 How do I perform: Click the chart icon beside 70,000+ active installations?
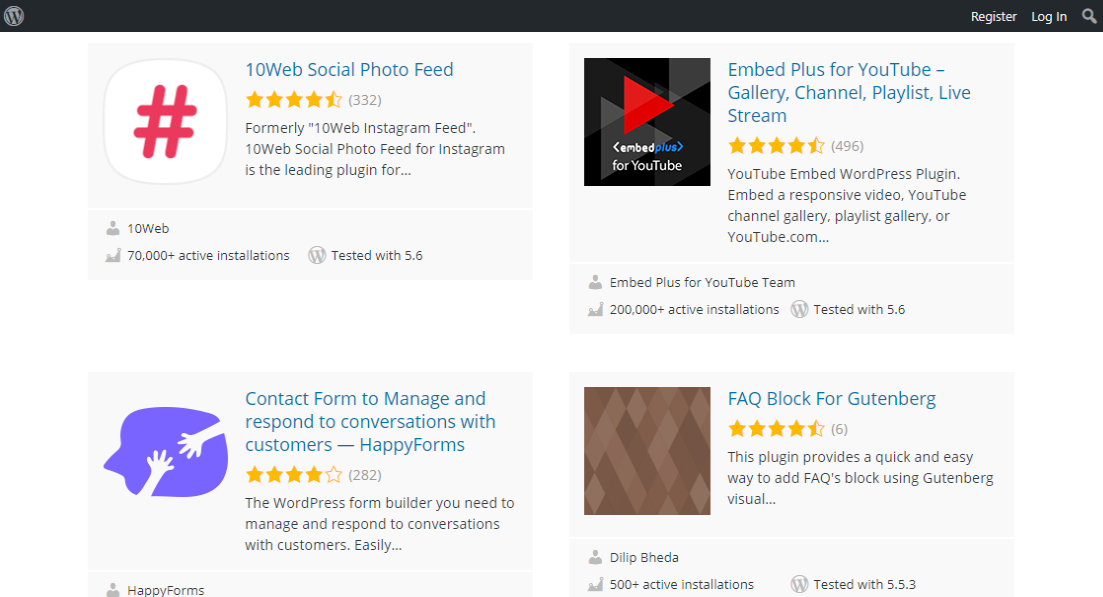coord(113,255)
